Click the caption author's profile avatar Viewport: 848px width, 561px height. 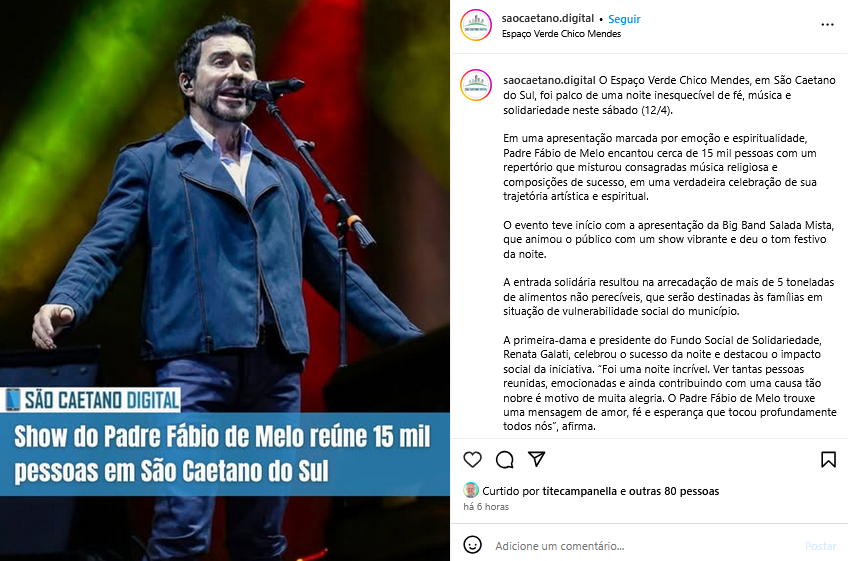(x=475, y=85)
